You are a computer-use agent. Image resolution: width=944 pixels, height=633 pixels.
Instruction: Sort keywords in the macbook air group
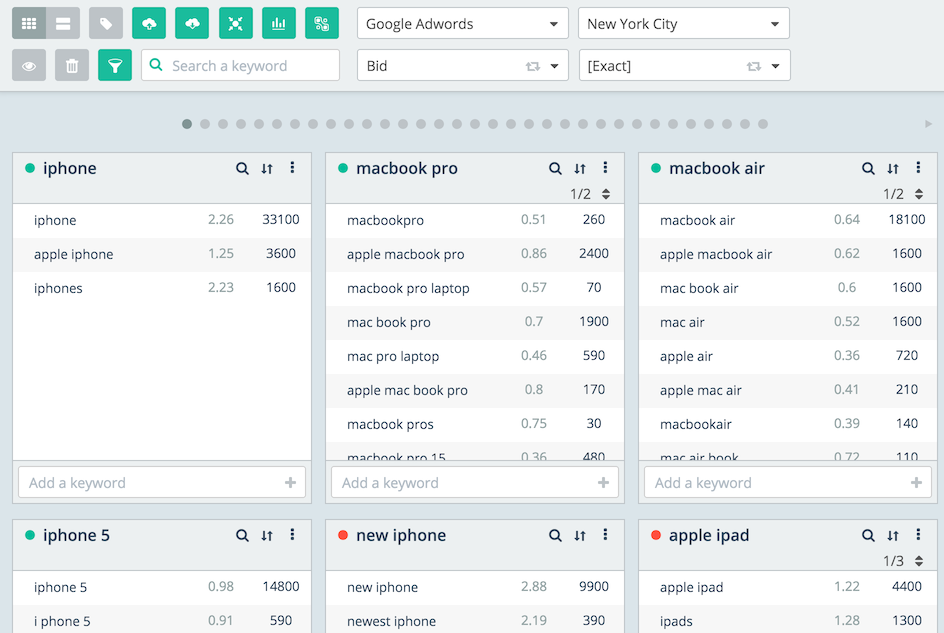[x=893, y=169]
